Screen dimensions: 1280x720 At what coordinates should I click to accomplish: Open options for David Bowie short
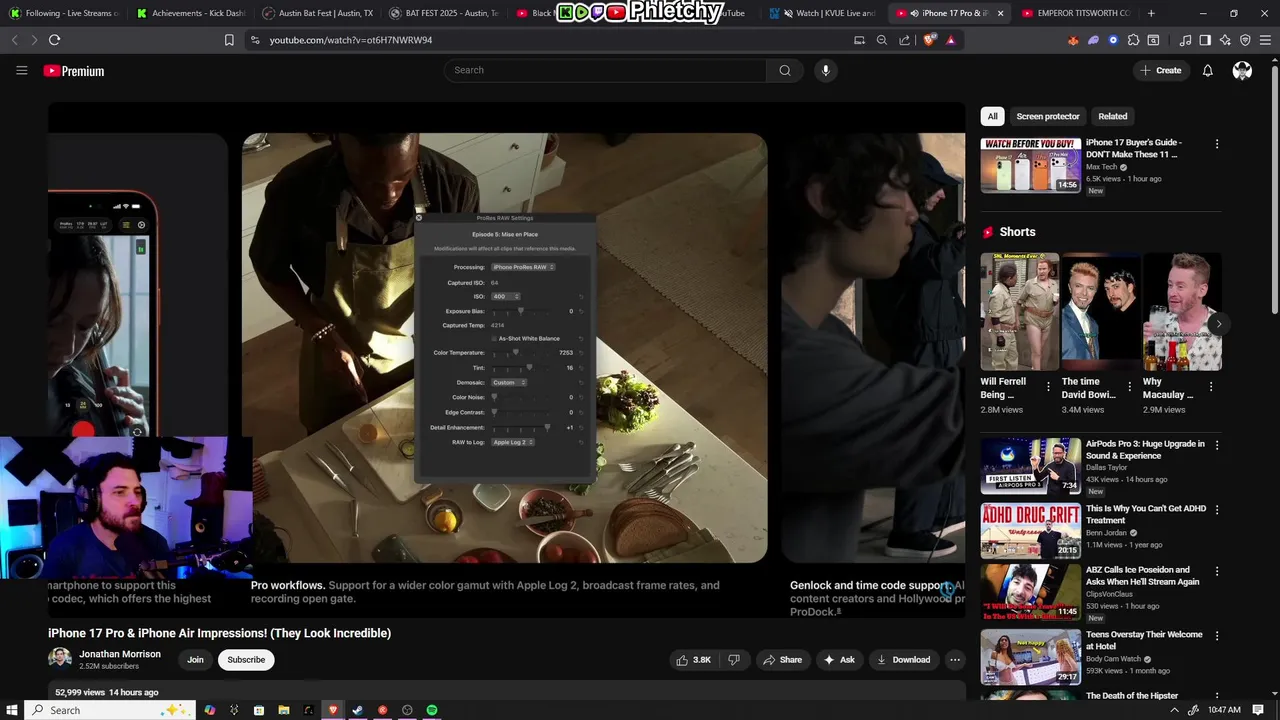[1130, 386]
